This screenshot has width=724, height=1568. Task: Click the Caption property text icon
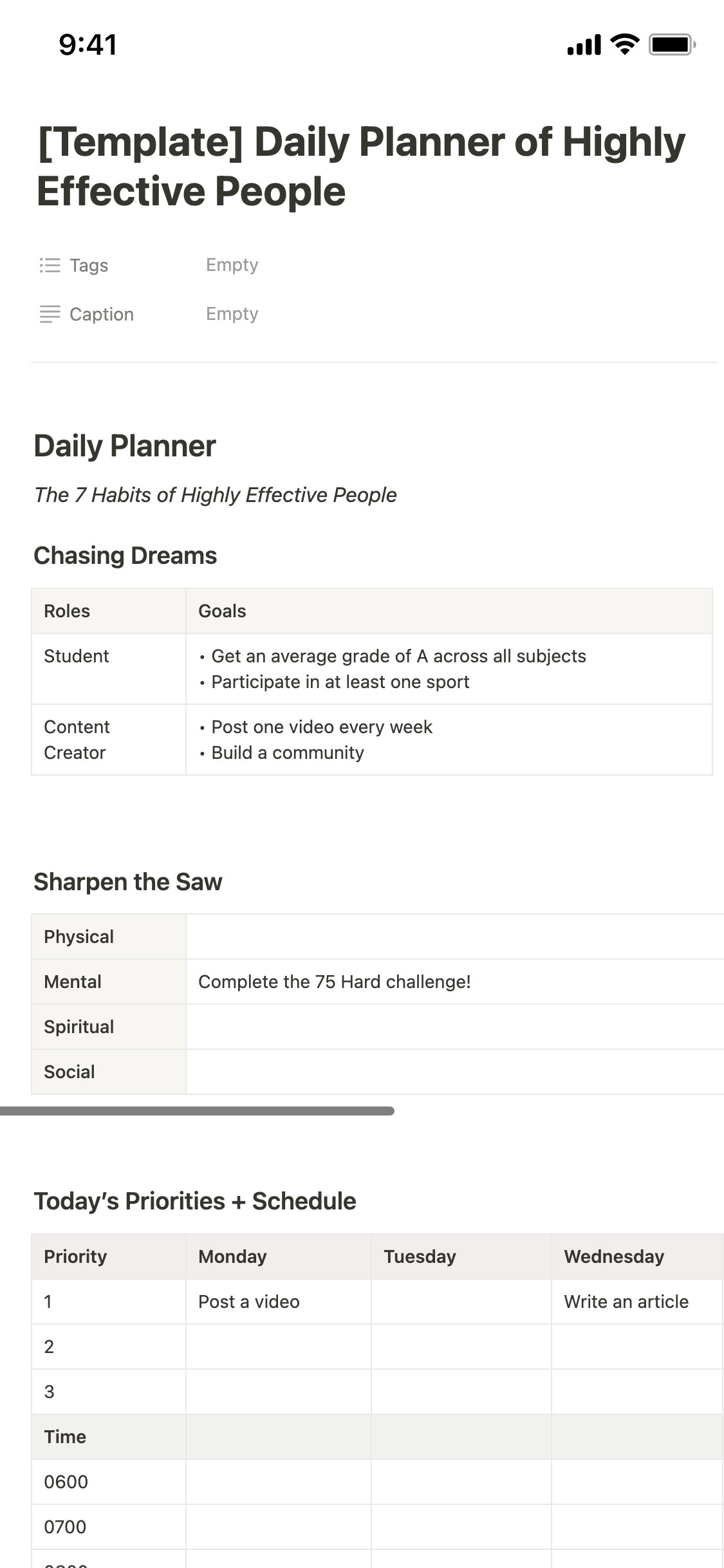(x=50, y=314)
